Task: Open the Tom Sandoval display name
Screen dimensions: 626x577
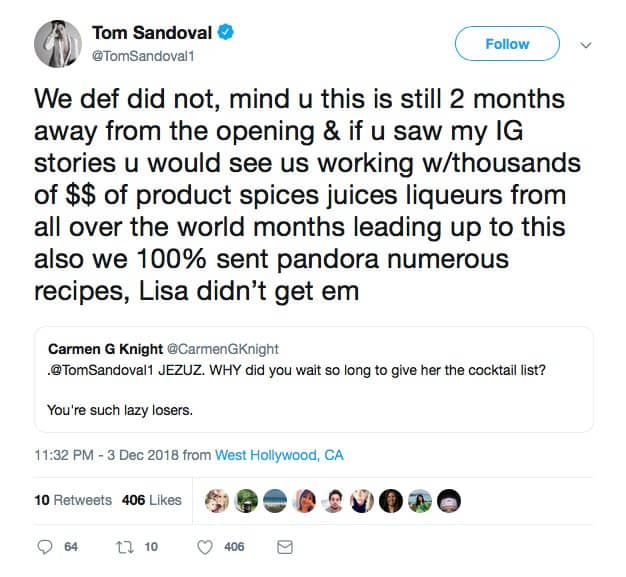Action: point(152,33)
